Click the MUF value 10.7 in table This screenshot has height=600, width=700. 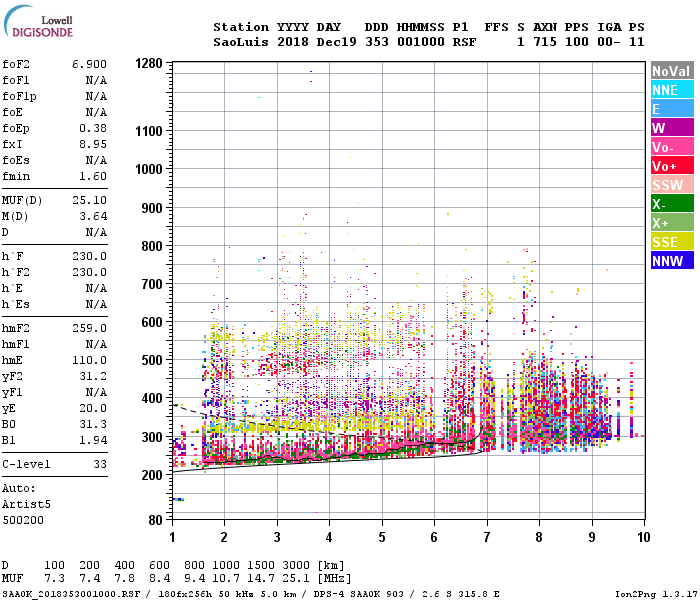click(226, 579)
